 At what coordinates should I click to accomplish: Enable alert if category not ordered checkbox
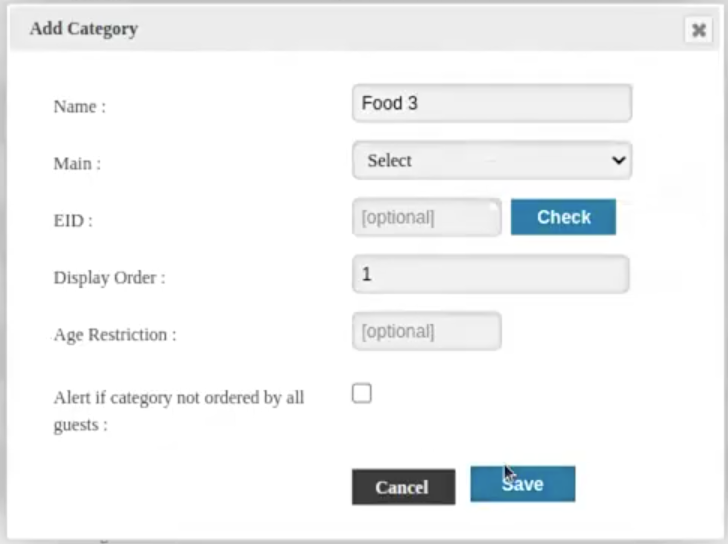[x=362, y=394]
